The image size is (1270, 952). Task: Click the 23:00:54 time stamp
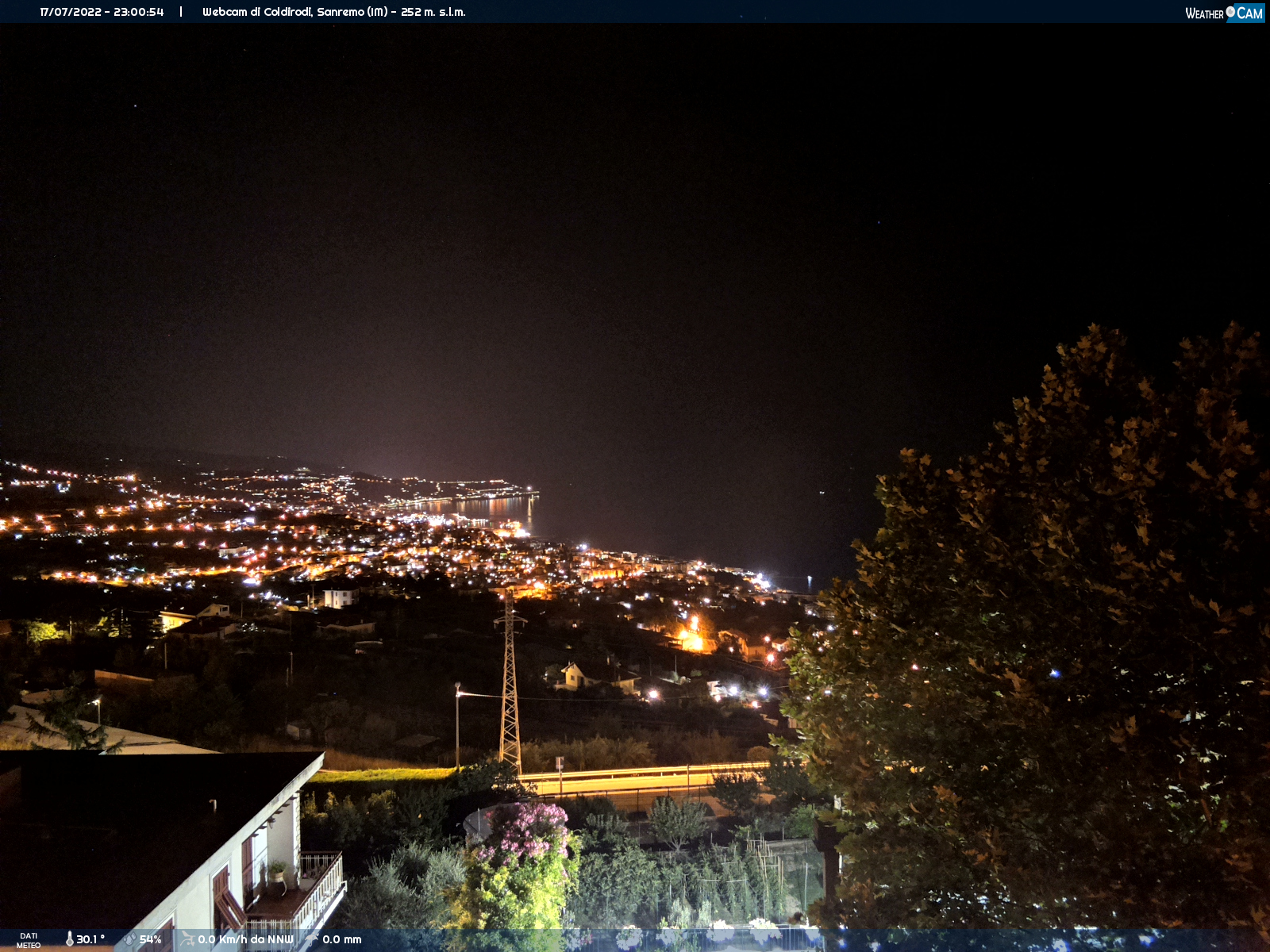[139, 12]
